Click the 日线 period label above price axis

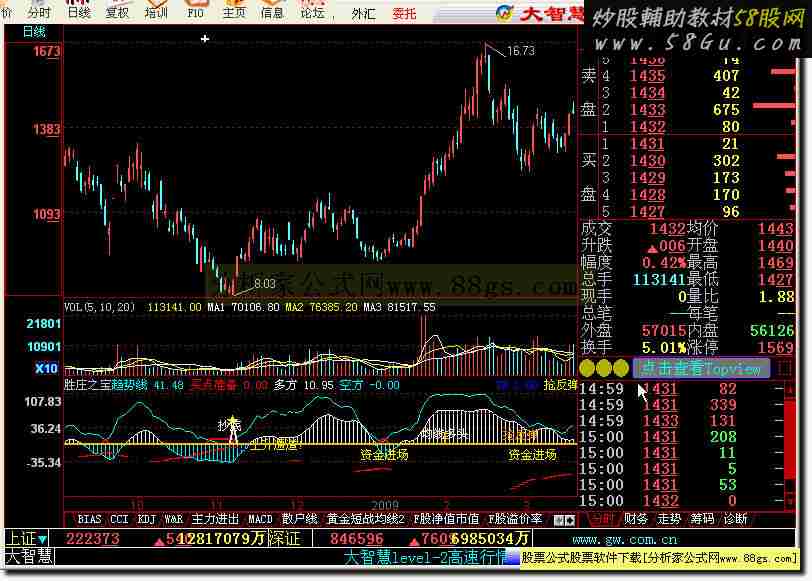coord(34,32)
